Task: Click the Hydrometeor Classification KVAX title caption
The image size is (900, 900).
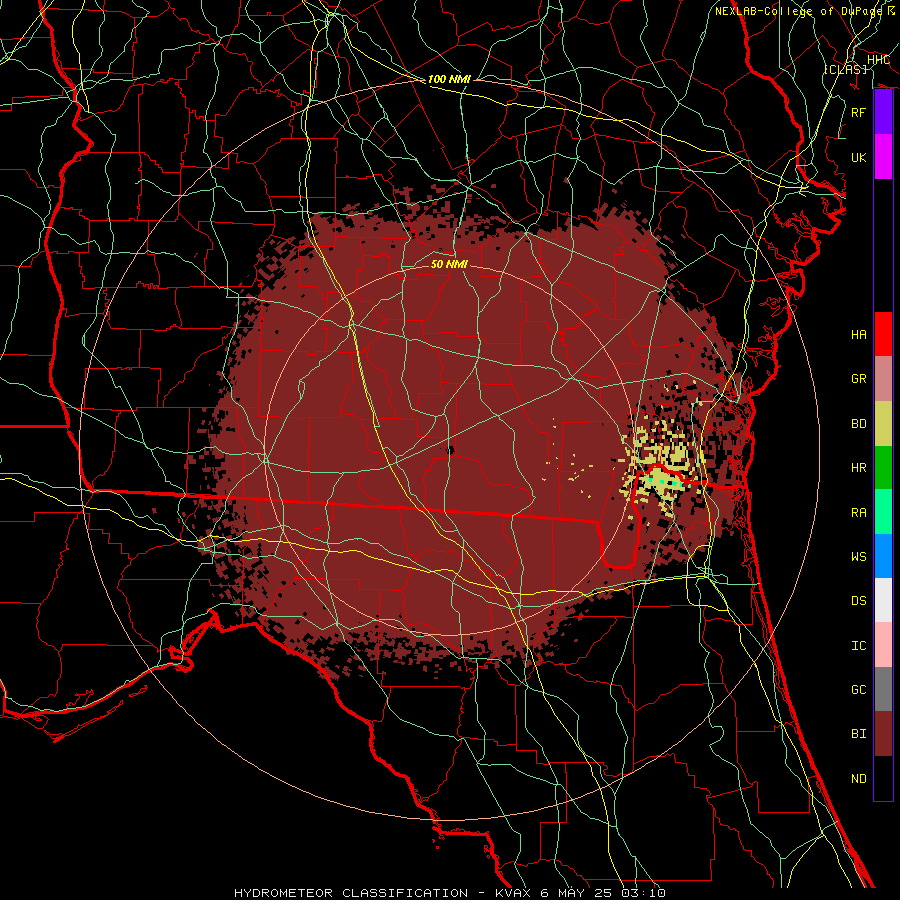Action: pos(450,893)
